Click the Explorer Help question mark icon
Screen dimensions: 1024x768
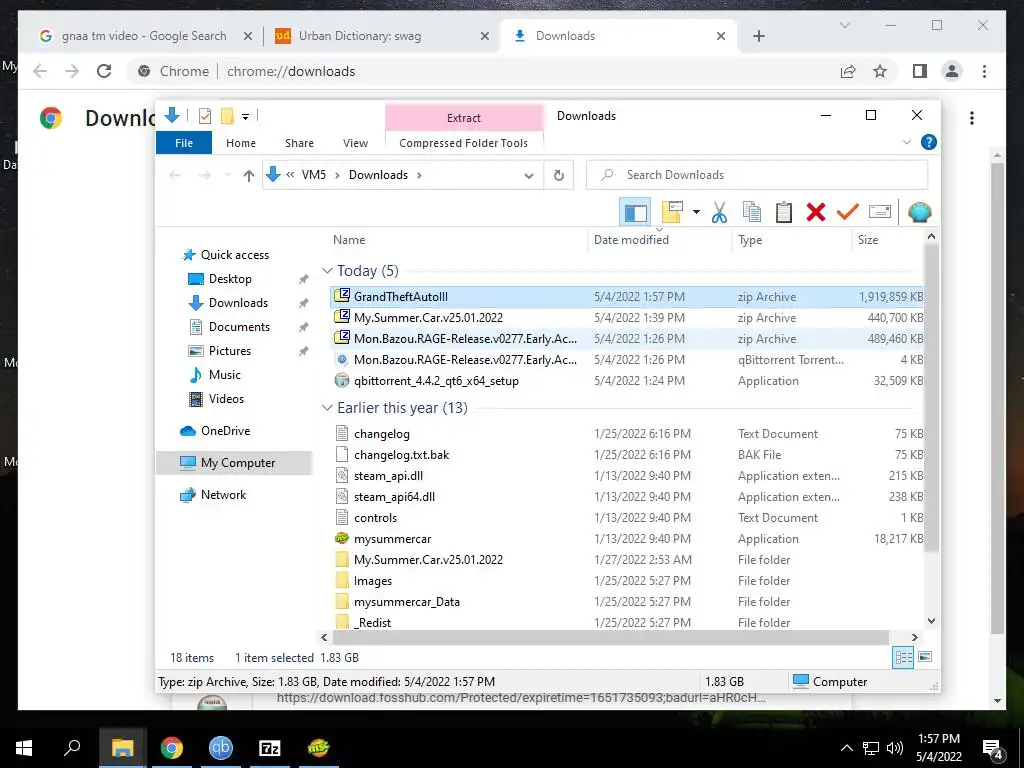coord(929,142)
